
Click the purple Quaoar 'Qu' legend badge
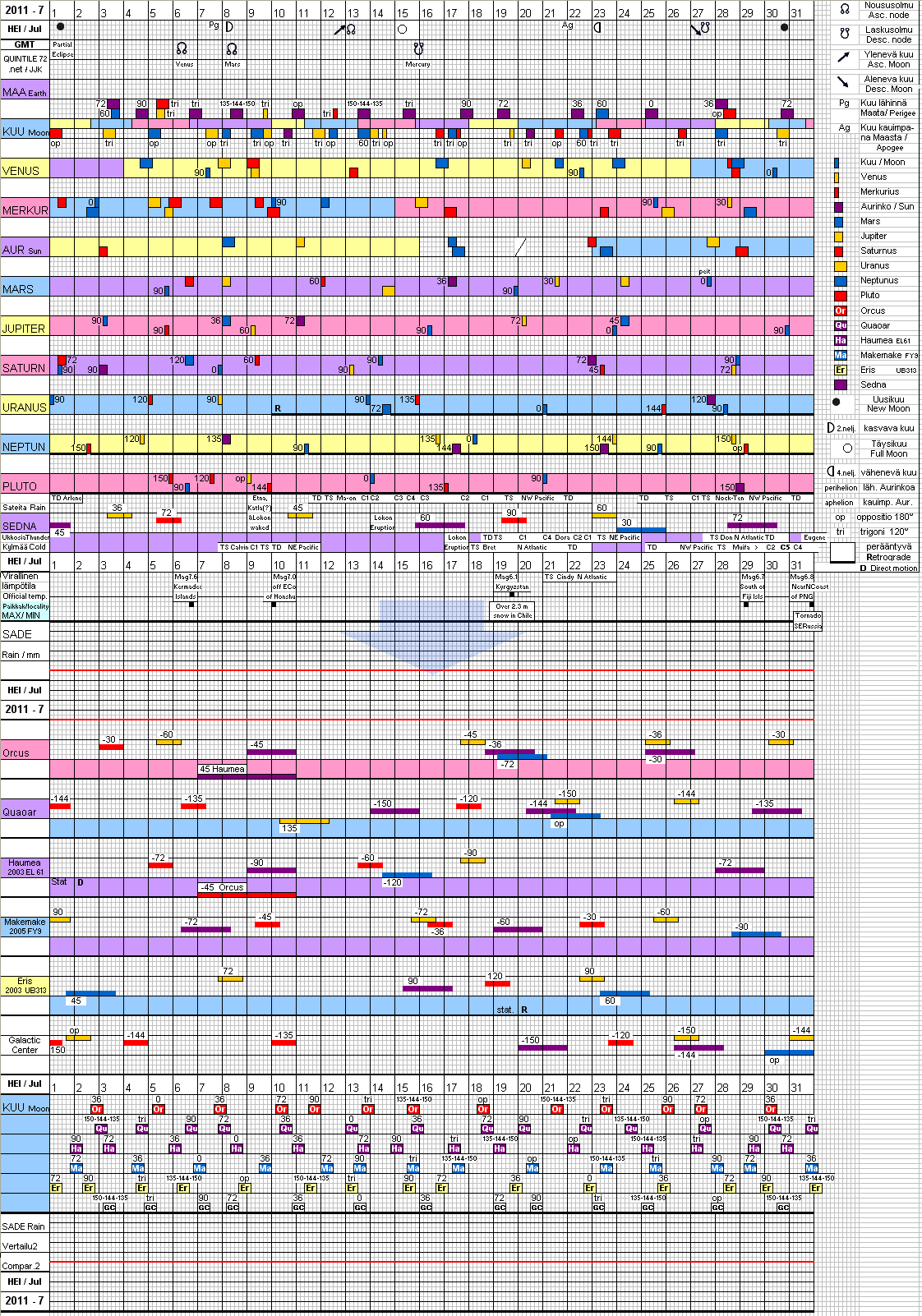pos(840,325)
